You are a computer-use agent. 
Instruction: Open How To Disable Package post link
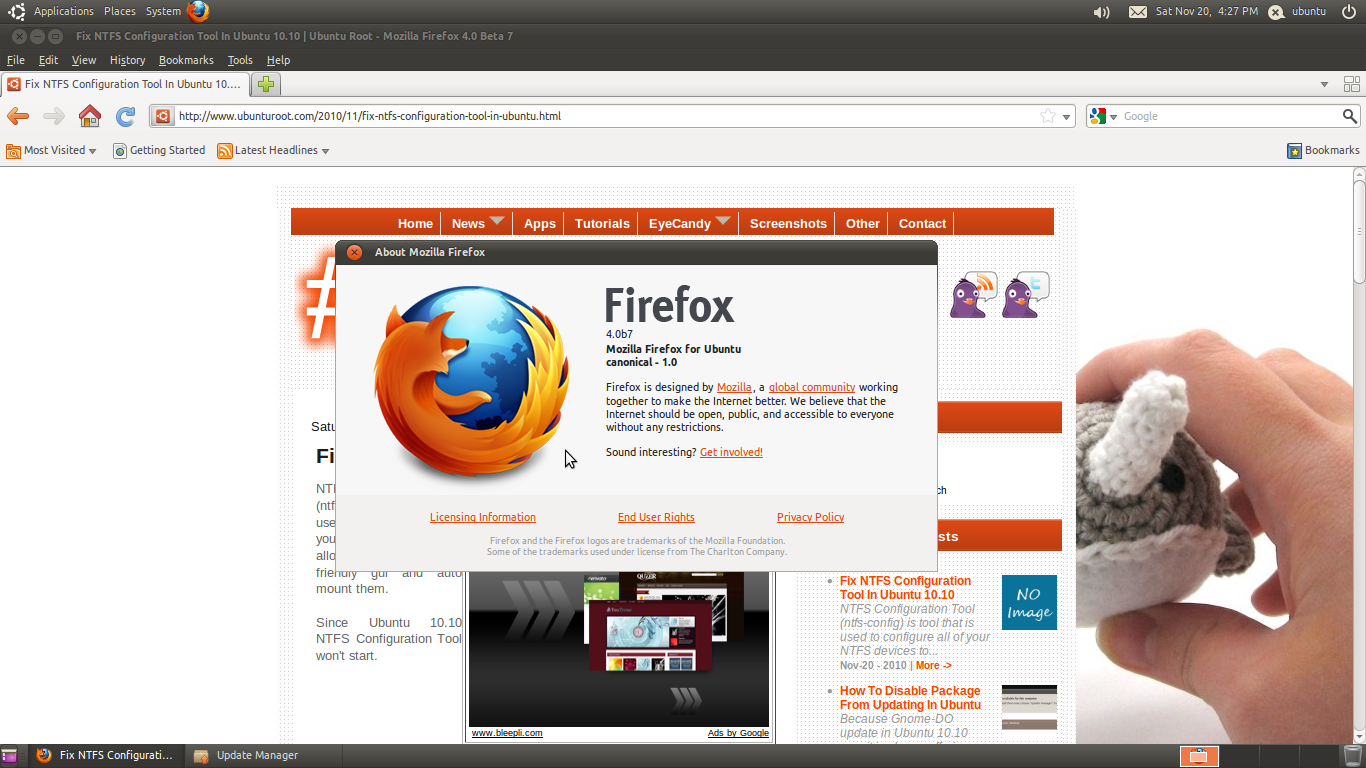(x=910, y=697)
